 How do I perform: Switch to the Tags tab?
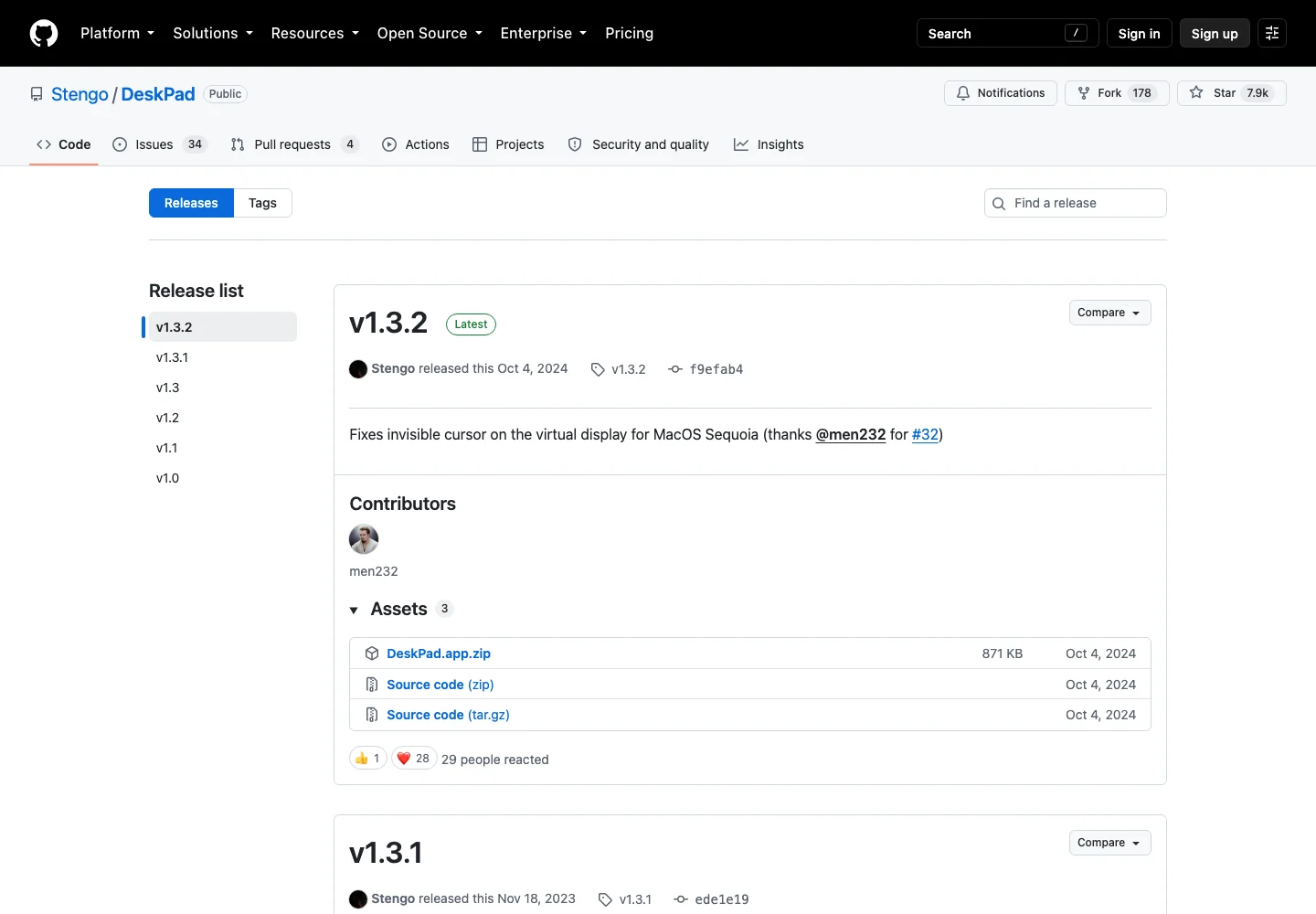click(262, 203)
